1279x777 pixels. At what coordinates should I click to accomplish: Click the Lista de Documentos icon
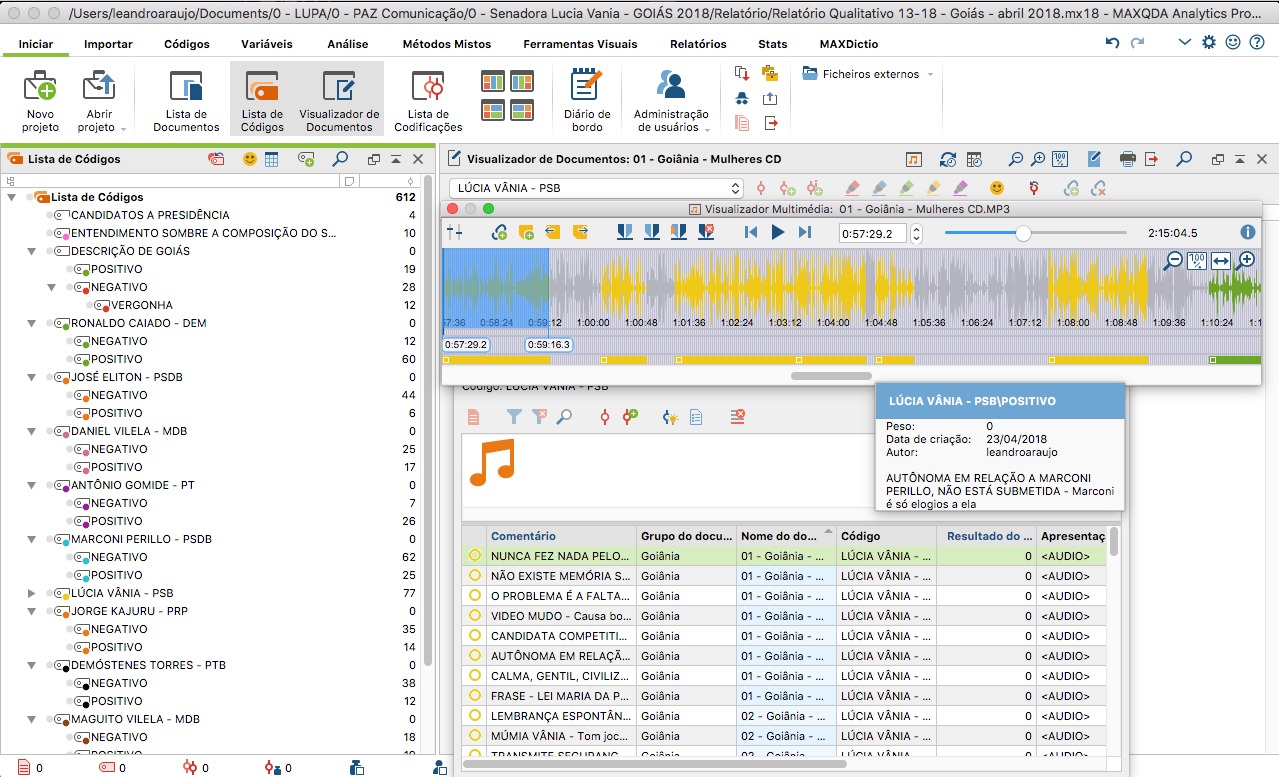[186, 100]
